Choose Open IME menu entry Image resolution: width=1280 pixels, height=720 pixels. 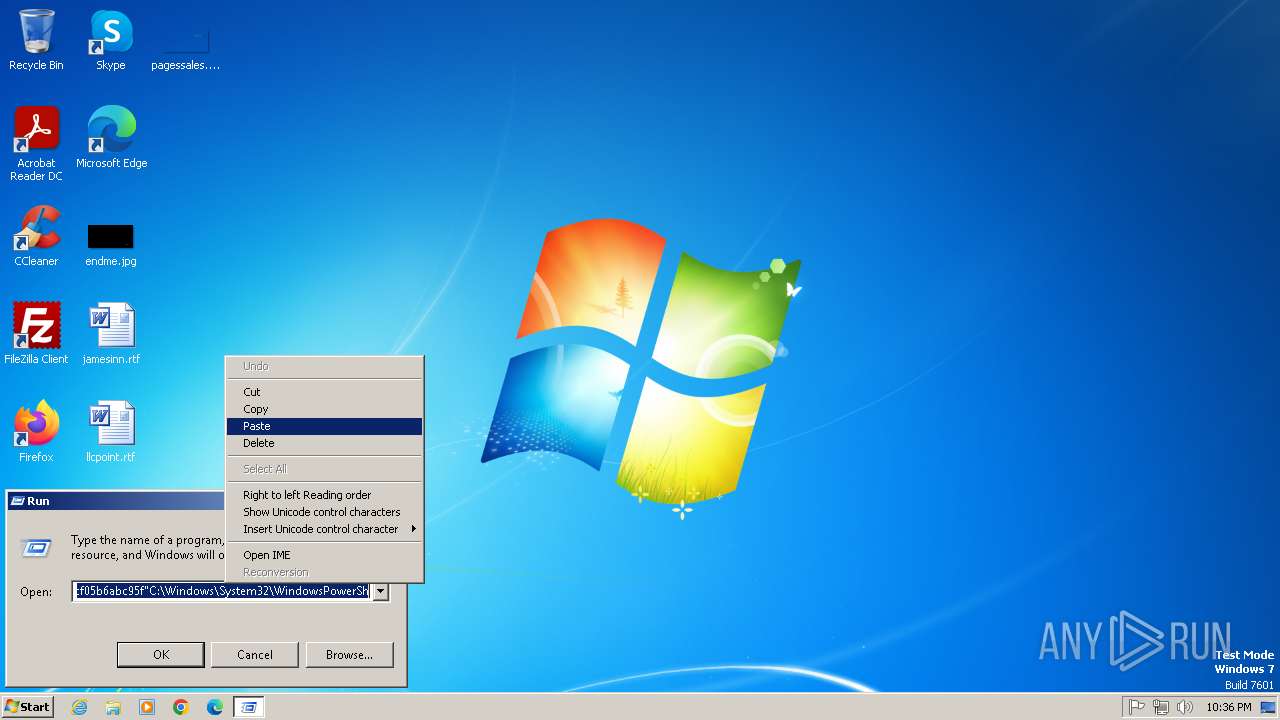click(x=324, y=555)
